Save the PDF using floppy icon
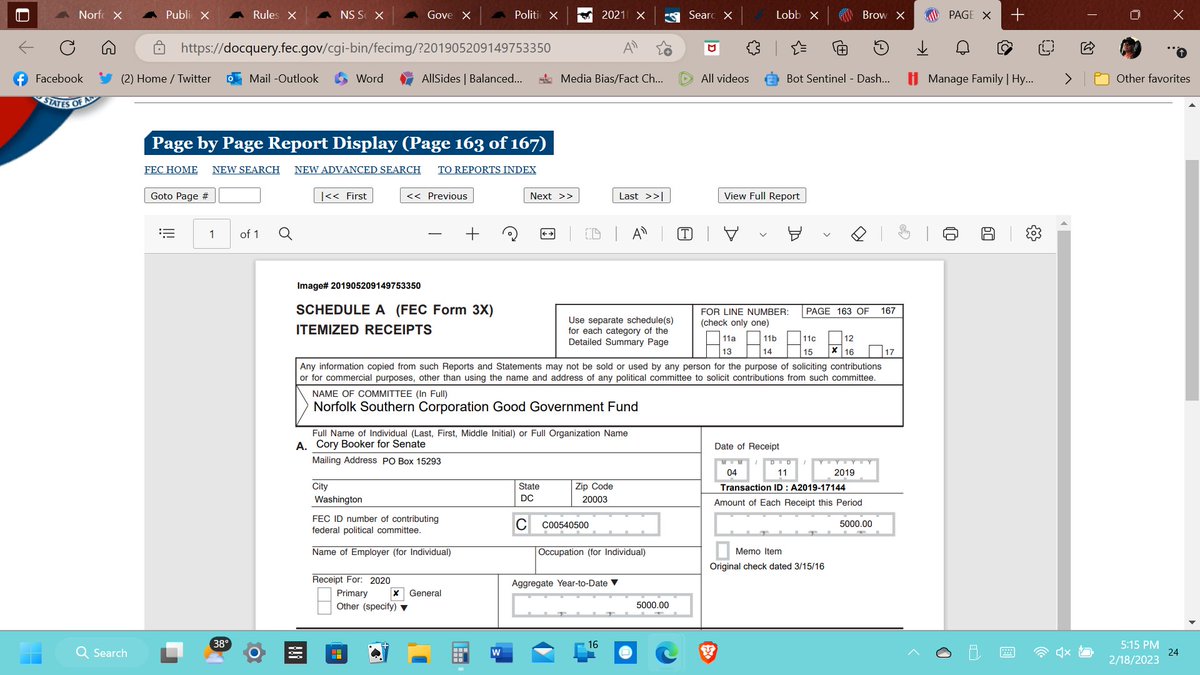Viewport: 1200px width, 675px height. point(988,234)
